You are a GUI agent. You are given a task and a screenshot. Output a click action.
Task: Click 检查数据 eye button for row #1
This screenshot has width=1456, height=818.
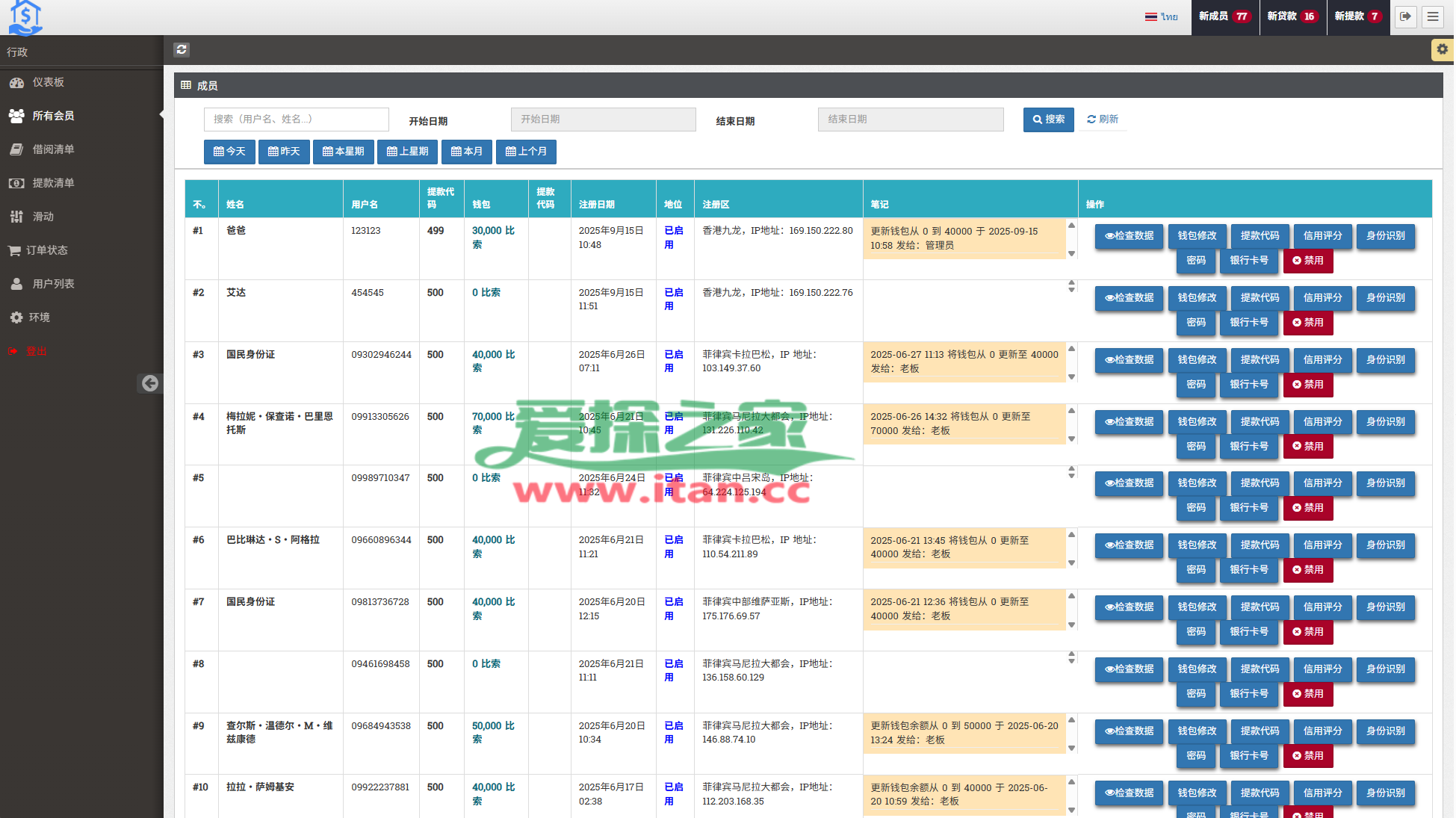coord(1129,236)
